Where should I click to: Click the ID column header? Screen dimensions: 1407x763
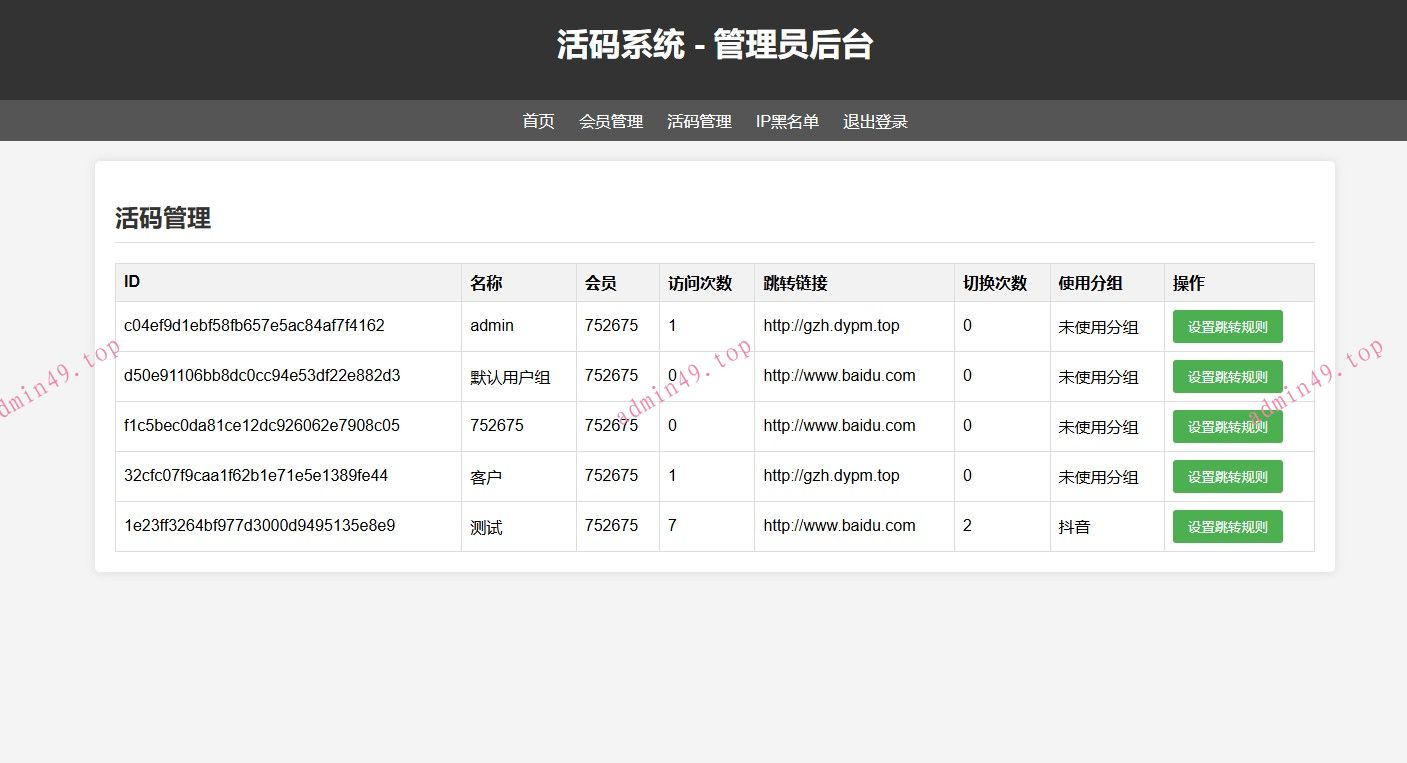pyautogui.click(x=131, y=281)
